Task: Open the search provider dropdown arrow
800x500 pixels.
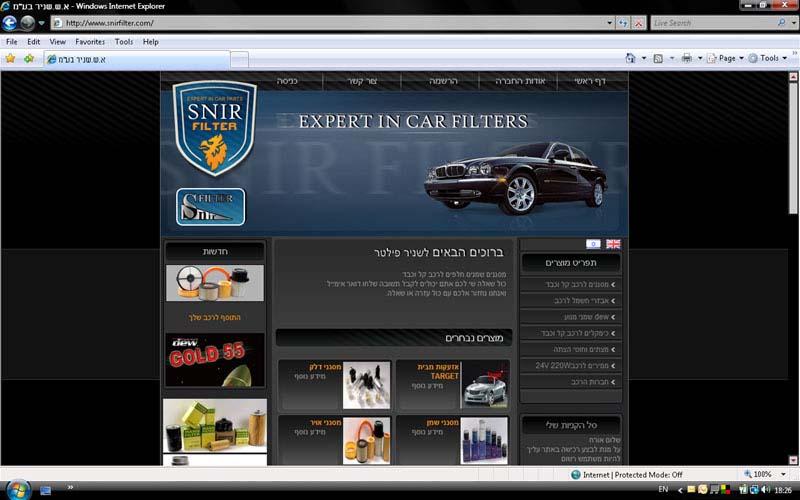Action: [x=793, y=23]
